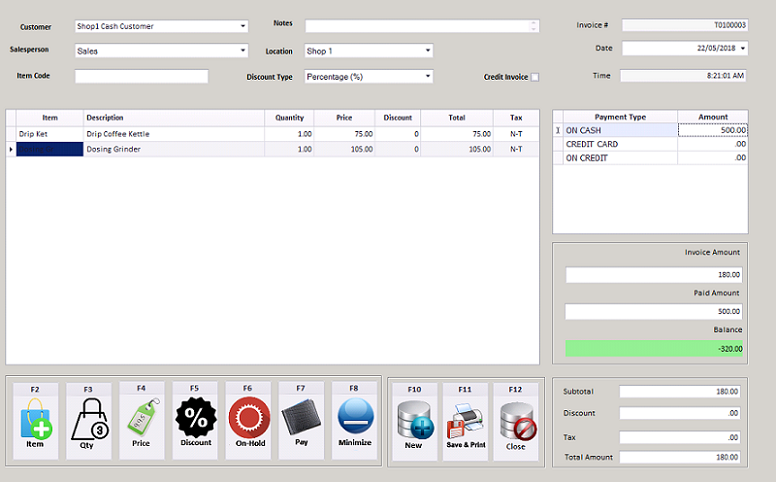The image size is (776, 482).
Task: Select the F4 Price tag icon
Action: coord(142,417)
